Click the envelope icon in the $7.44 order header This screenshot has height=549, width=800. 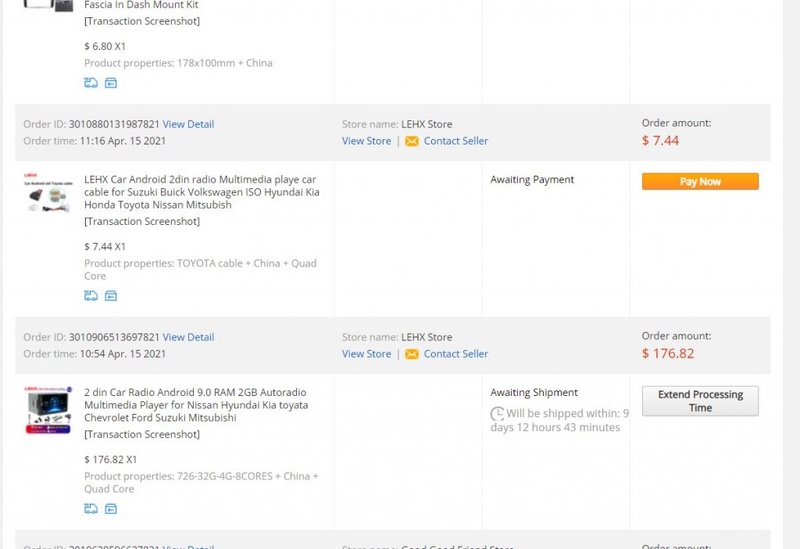[x=411, y=141]
